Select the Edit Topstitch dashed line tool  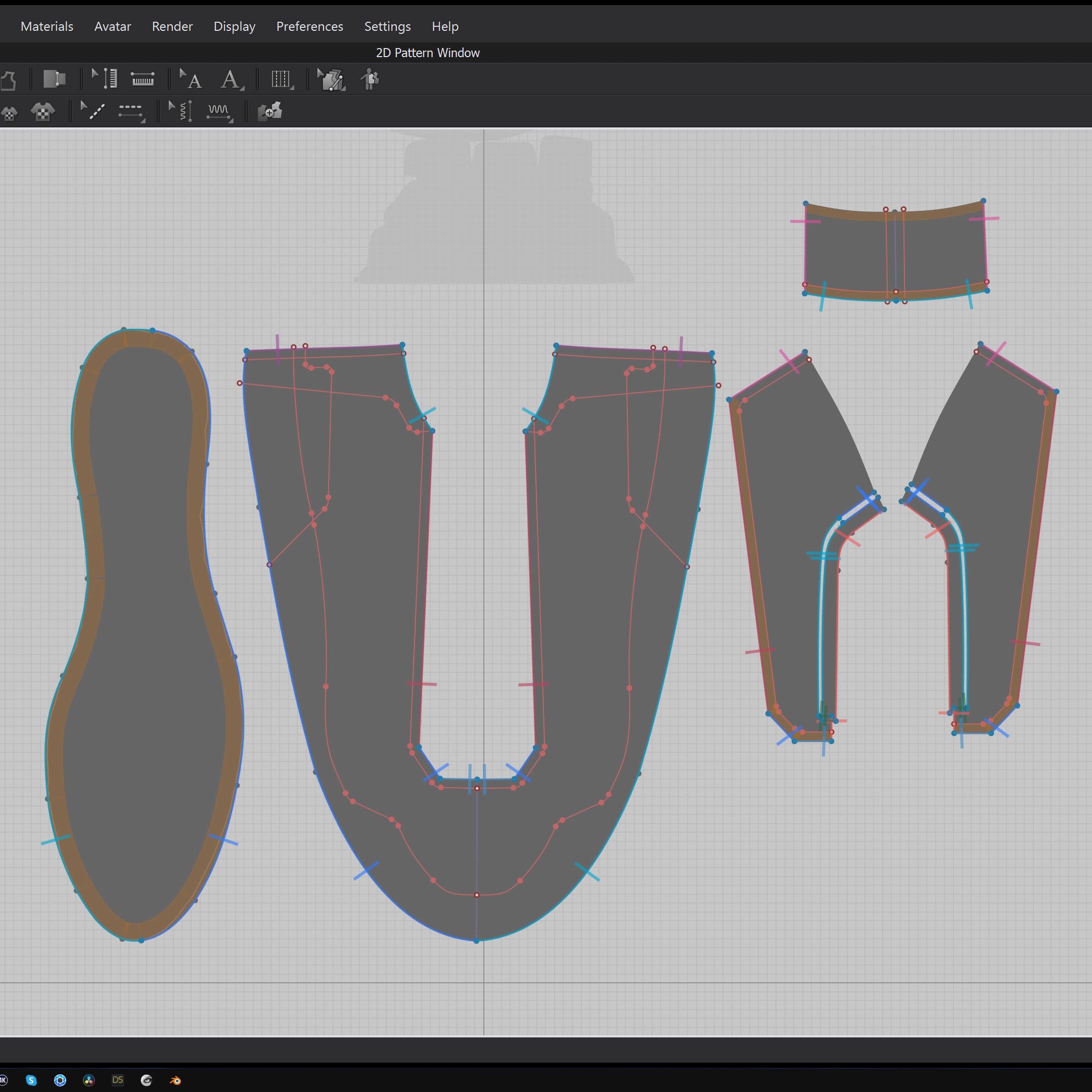(x=93, y=111)
